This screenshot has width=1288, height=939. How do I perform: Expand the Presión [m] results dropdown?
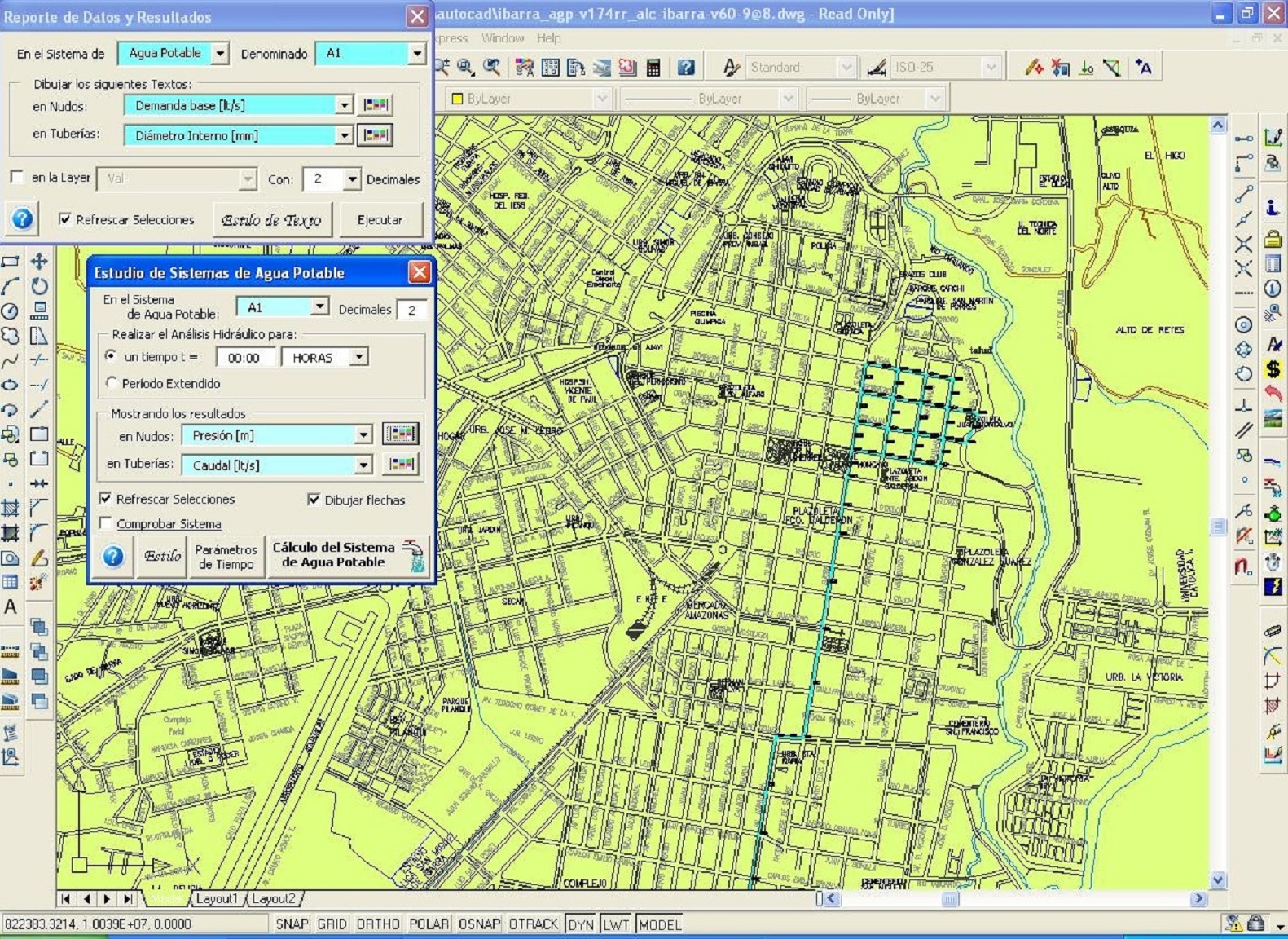pyautogui.click(x=363, y=436)
